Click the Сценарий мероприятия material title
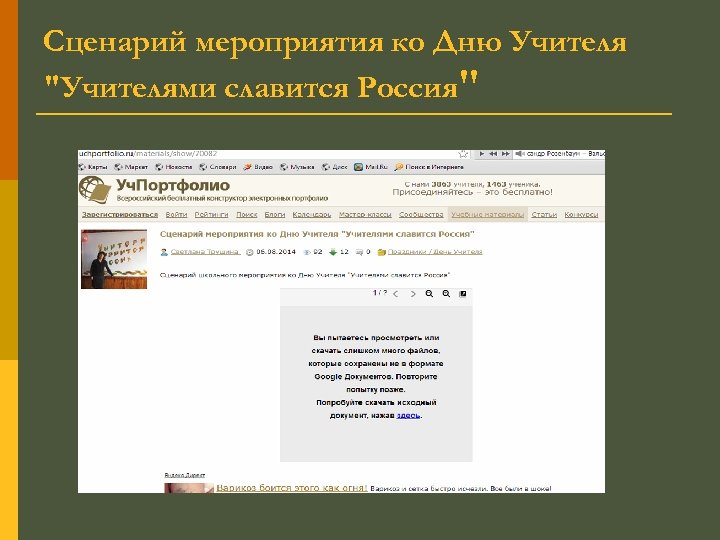Image resolution: width=720 pixels, height=540 pixels. (x=317, y=234)
